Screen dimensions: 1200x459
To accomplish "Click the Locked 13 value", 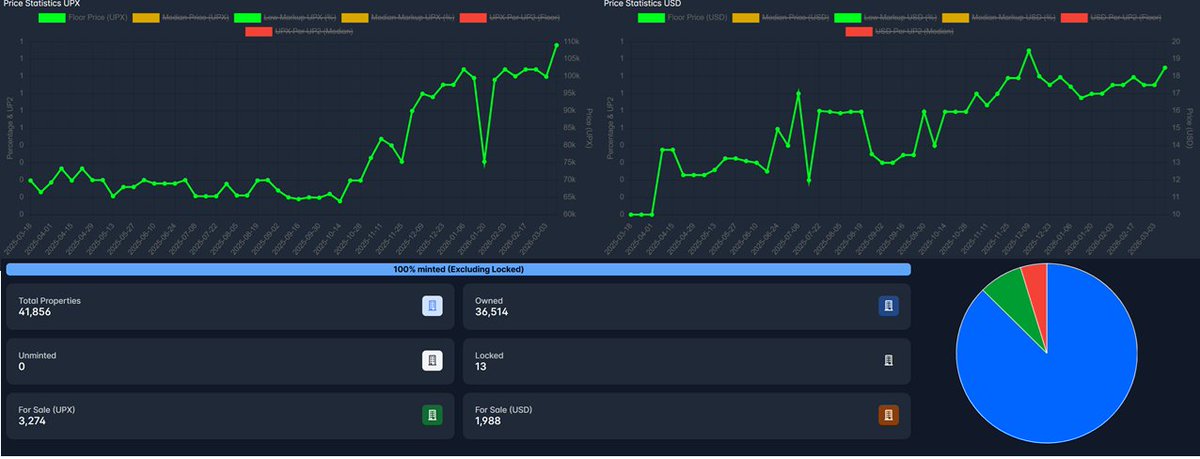I will point(481,367).
